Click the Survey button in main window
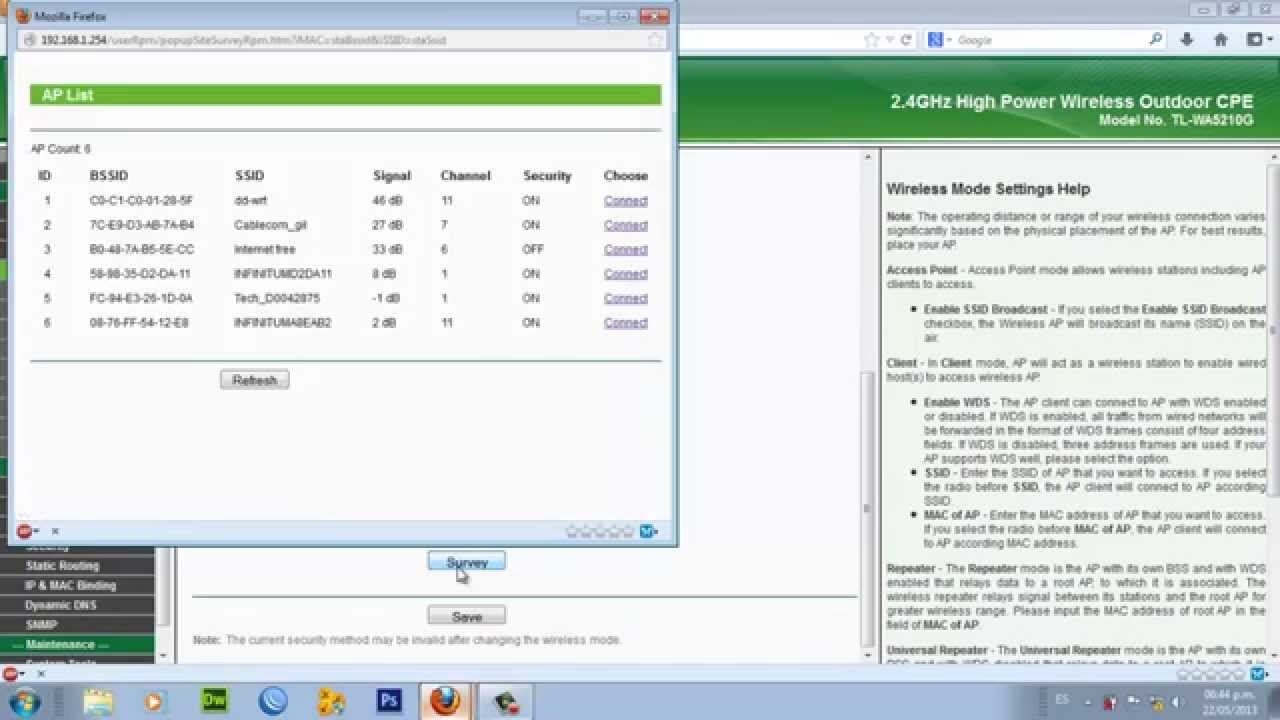Image resolution: width=1280 pixels, height=720 pixels. [466, 562]
